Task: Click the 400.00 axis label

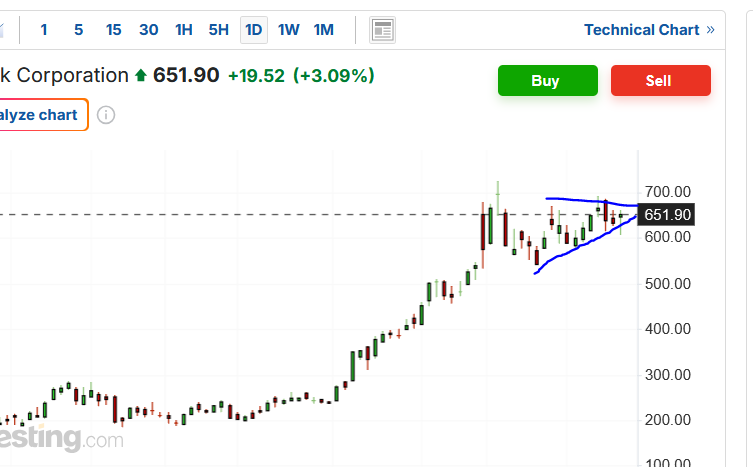Action: [668, 329]
